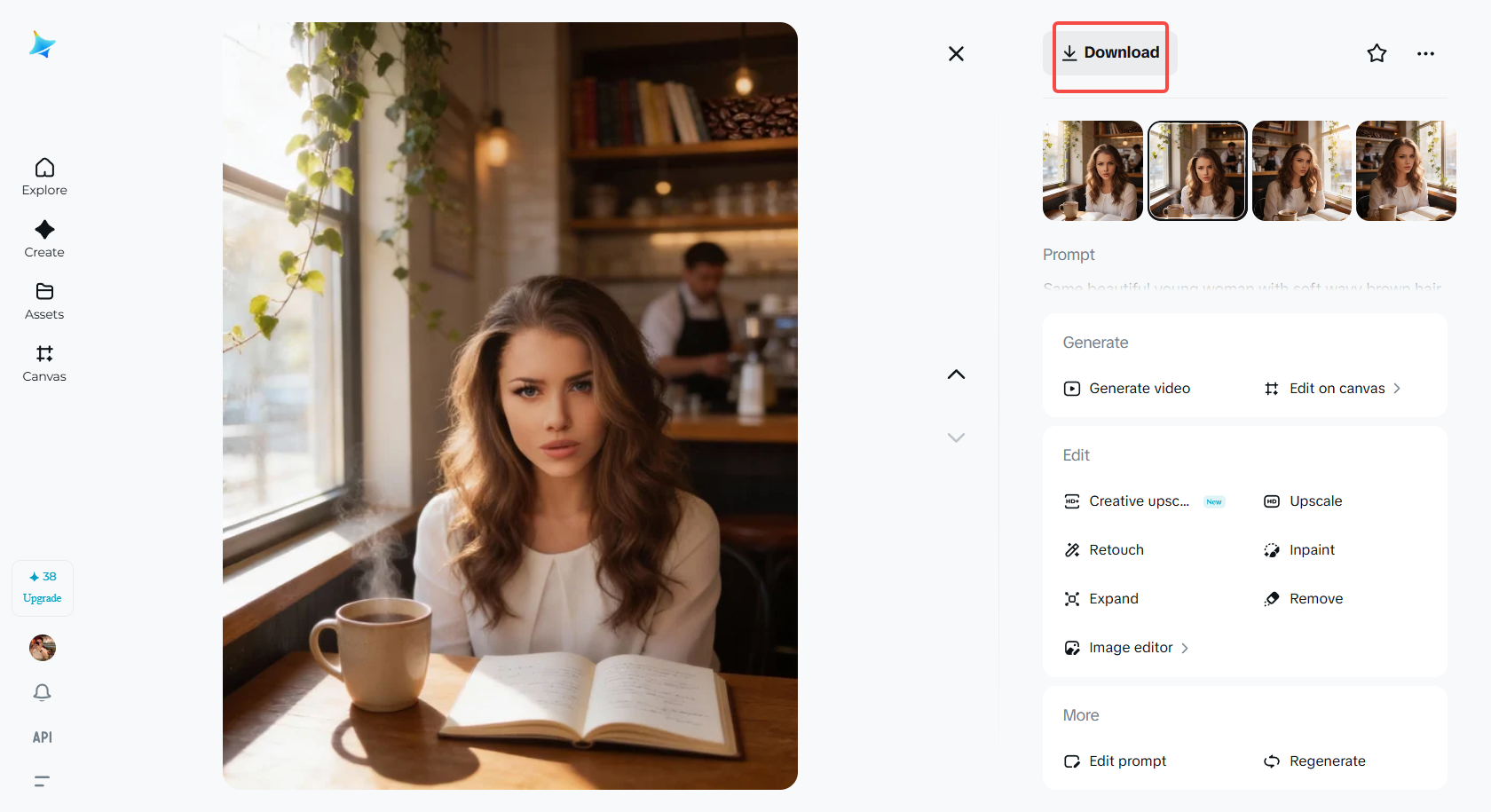Open the Create section
The image size is (1491, 812).
point(43,238)
